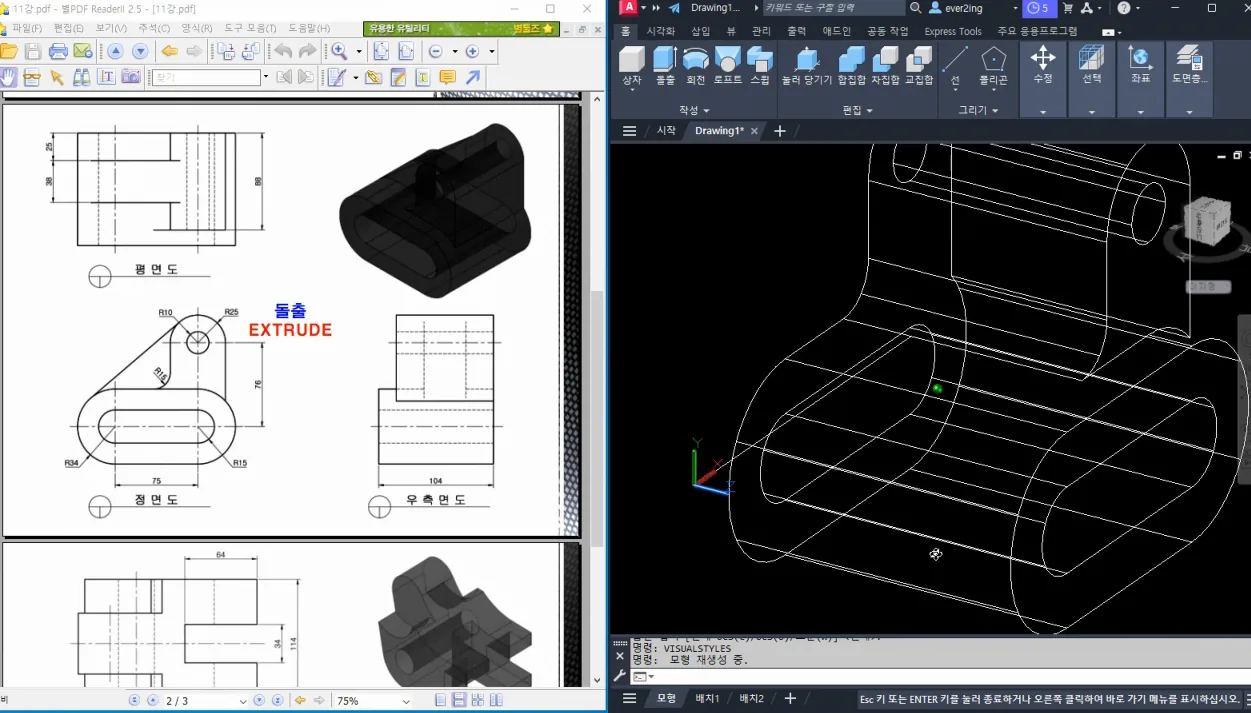1251x713 pixels.
Task: Close the Drawing1* document tab
Action: (x=754, y=131)
